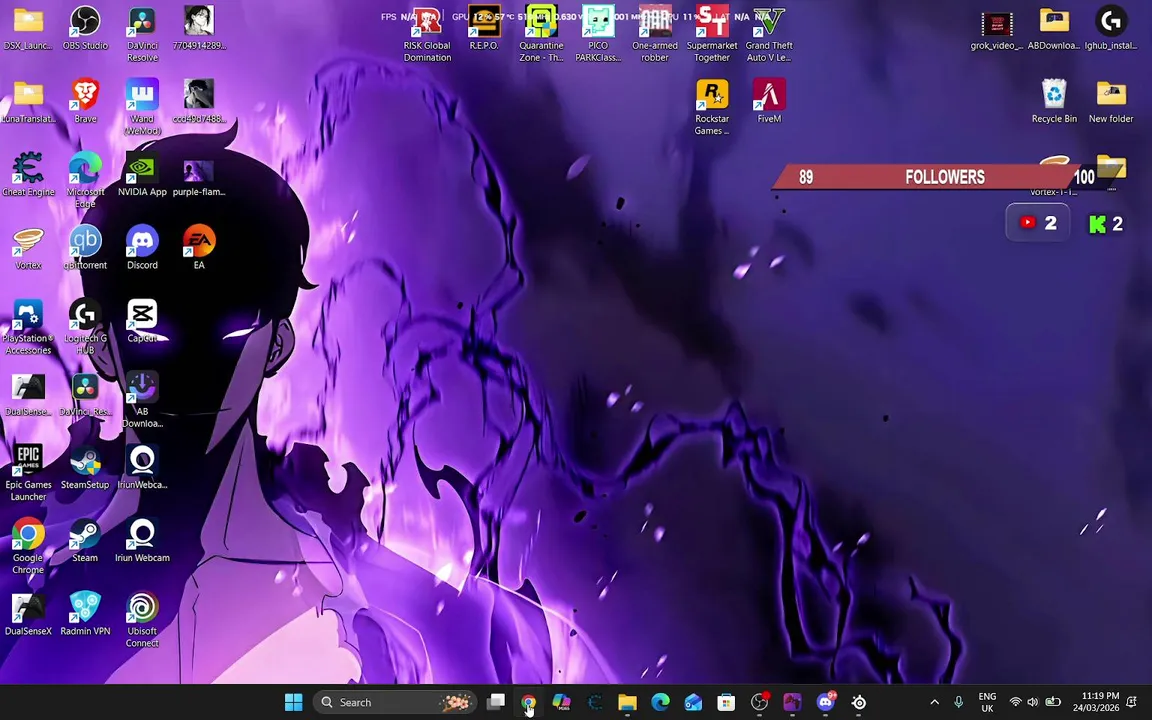The image size is (1152, 720).
Task: Launch the Grand Theft Auto V shortcut
Action: [768, 35]
